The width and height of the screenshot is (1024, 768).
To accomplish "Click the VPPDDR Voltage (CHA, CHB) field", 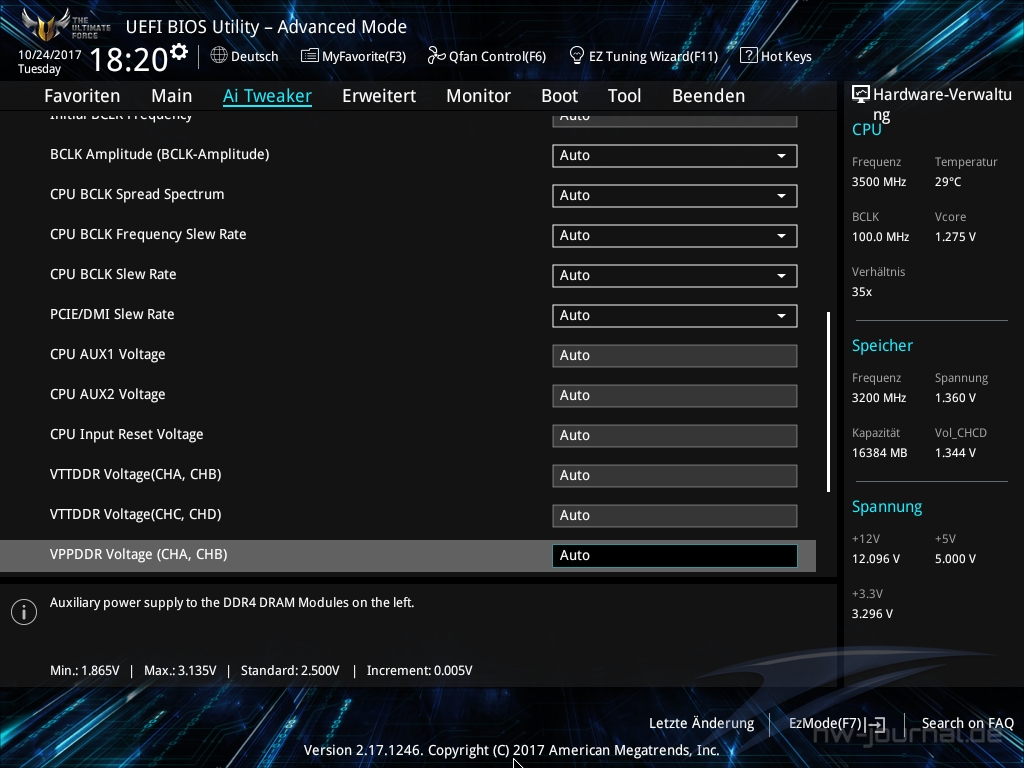I will coord(674,556).
